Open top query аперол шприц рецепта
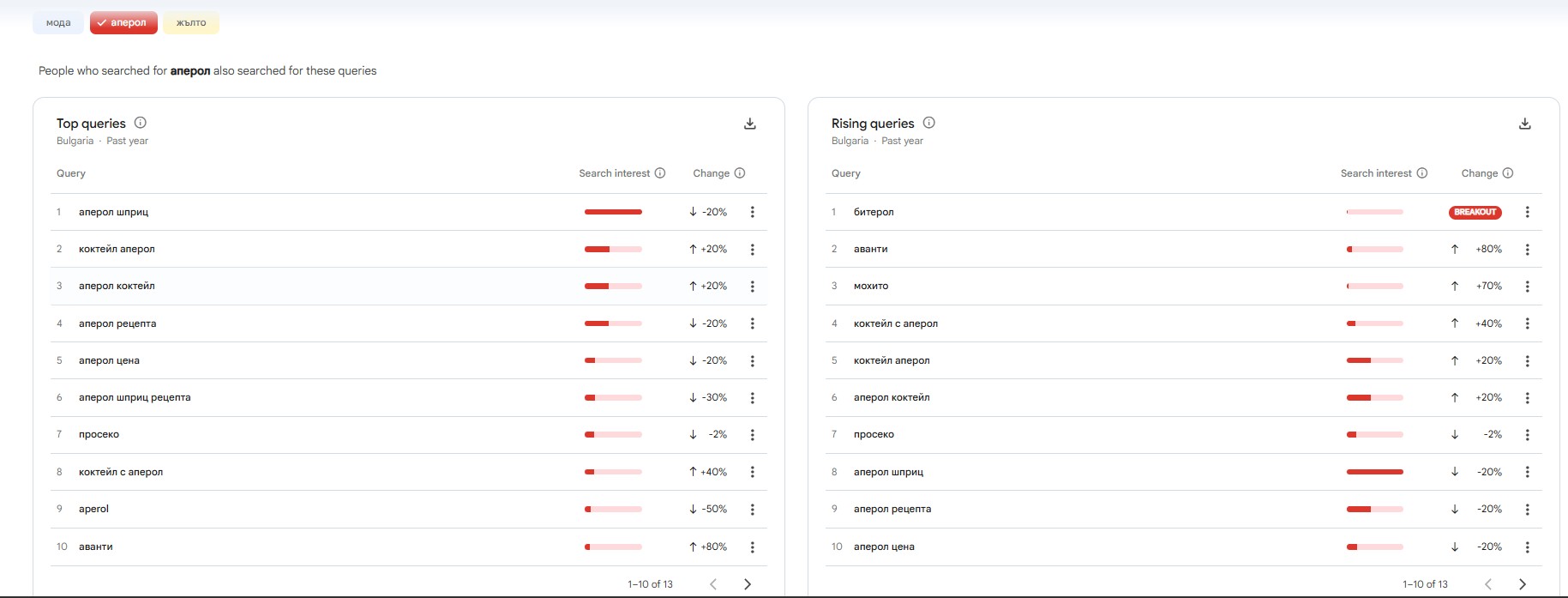Image resolution: width=1568 pixels, height=598 pixels. pos(135,397)
